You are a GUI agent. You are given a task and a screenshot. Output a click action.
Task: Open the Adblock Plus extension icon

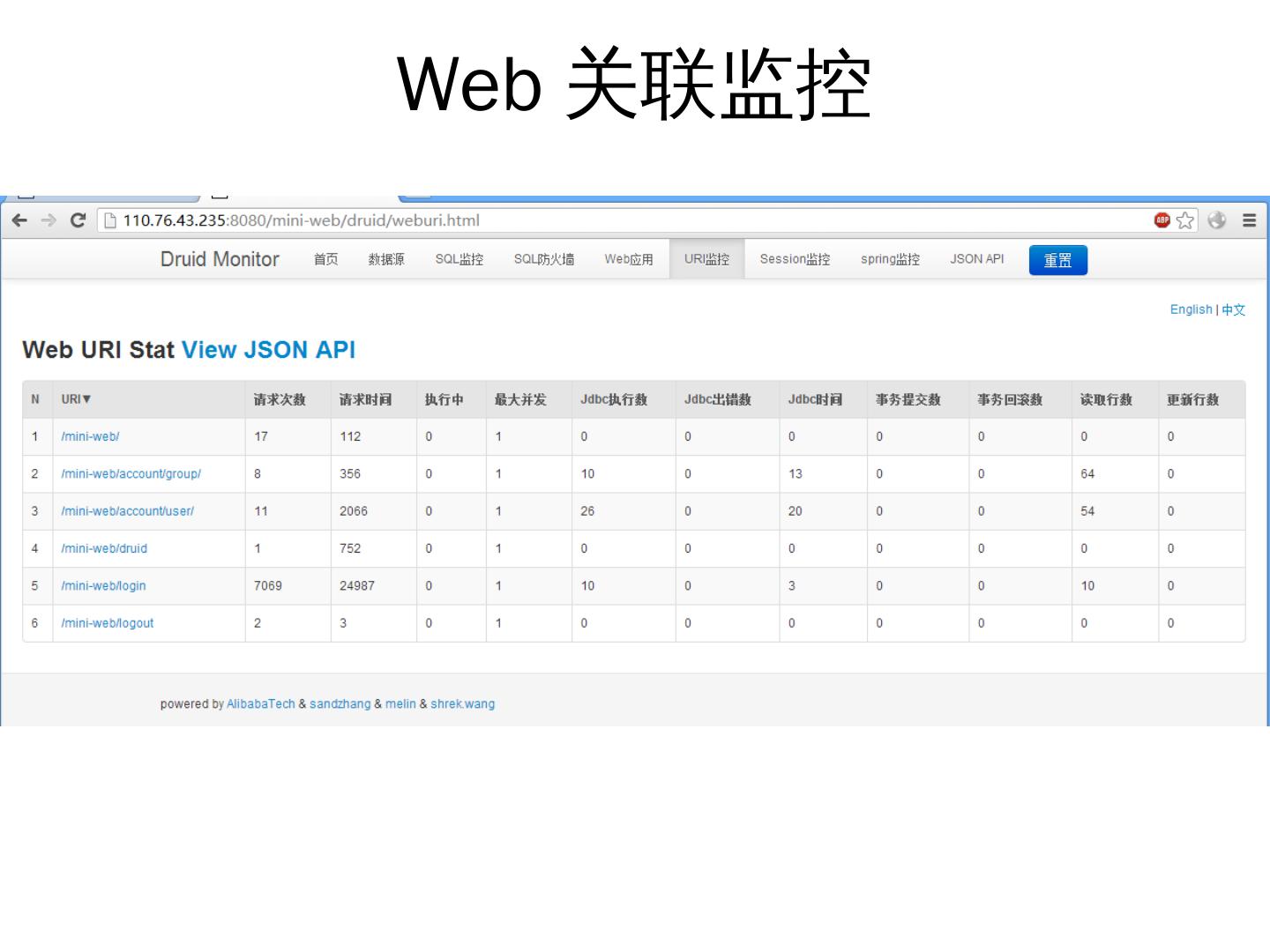(x=1162, y=220)
